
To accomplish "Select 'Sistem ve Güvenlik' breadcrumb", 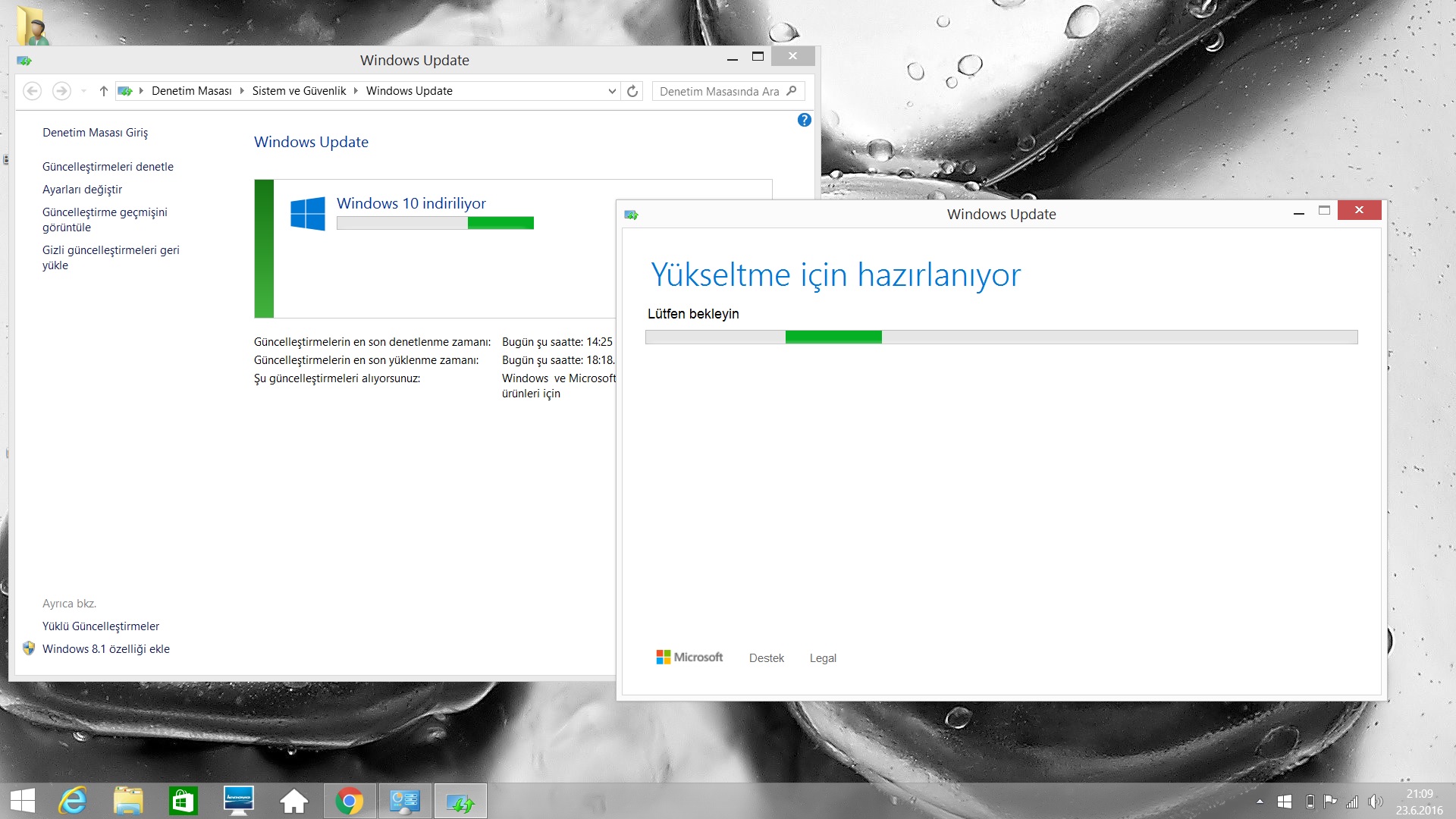I will click(x=299, y=91).
